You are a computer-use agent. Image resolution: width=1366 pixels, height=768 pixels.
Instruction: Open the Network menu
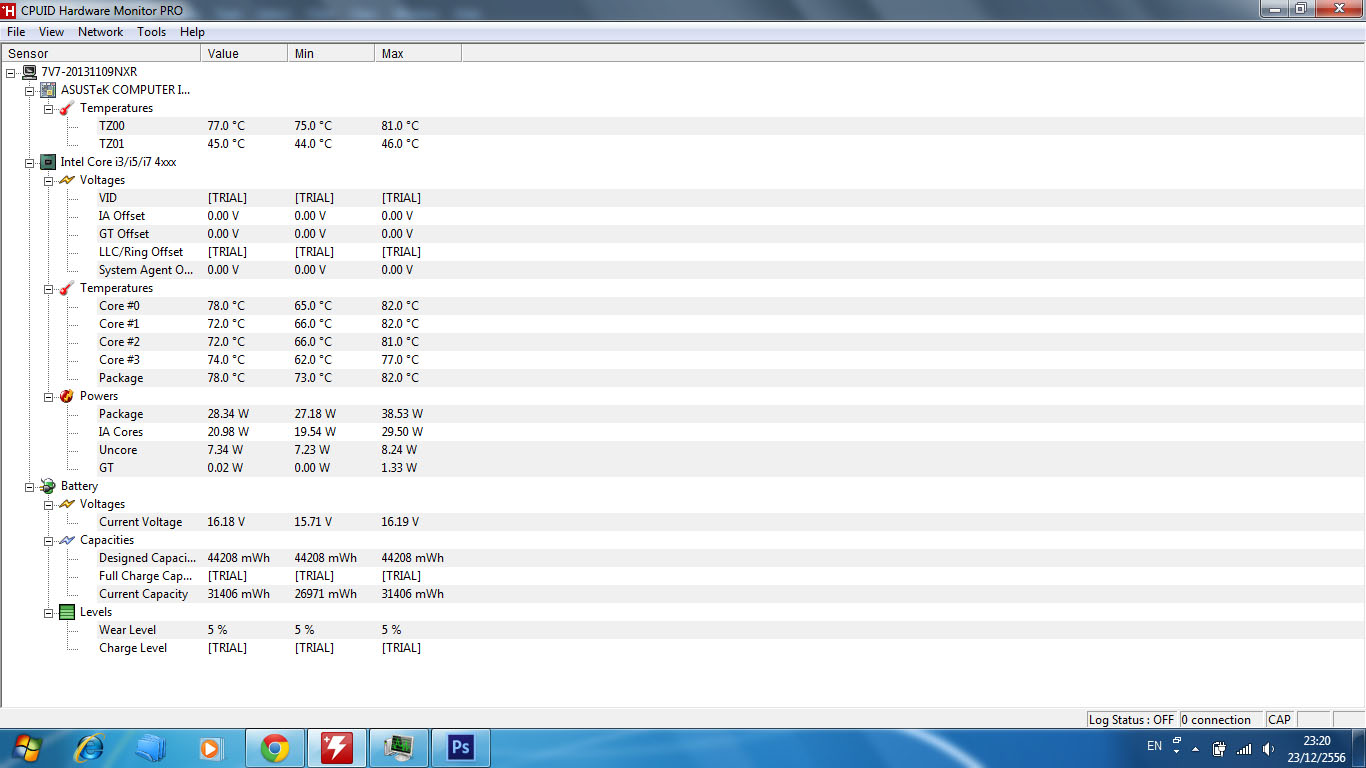click(x=101, y=32)
